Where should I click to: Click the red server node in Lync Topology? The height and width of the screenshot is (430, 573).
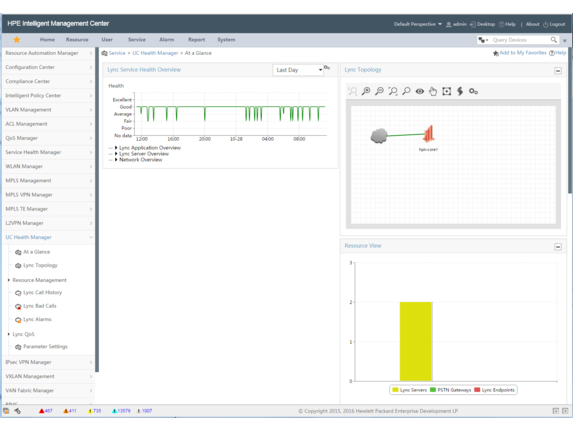pyautogui.click(x=429, y=134)
